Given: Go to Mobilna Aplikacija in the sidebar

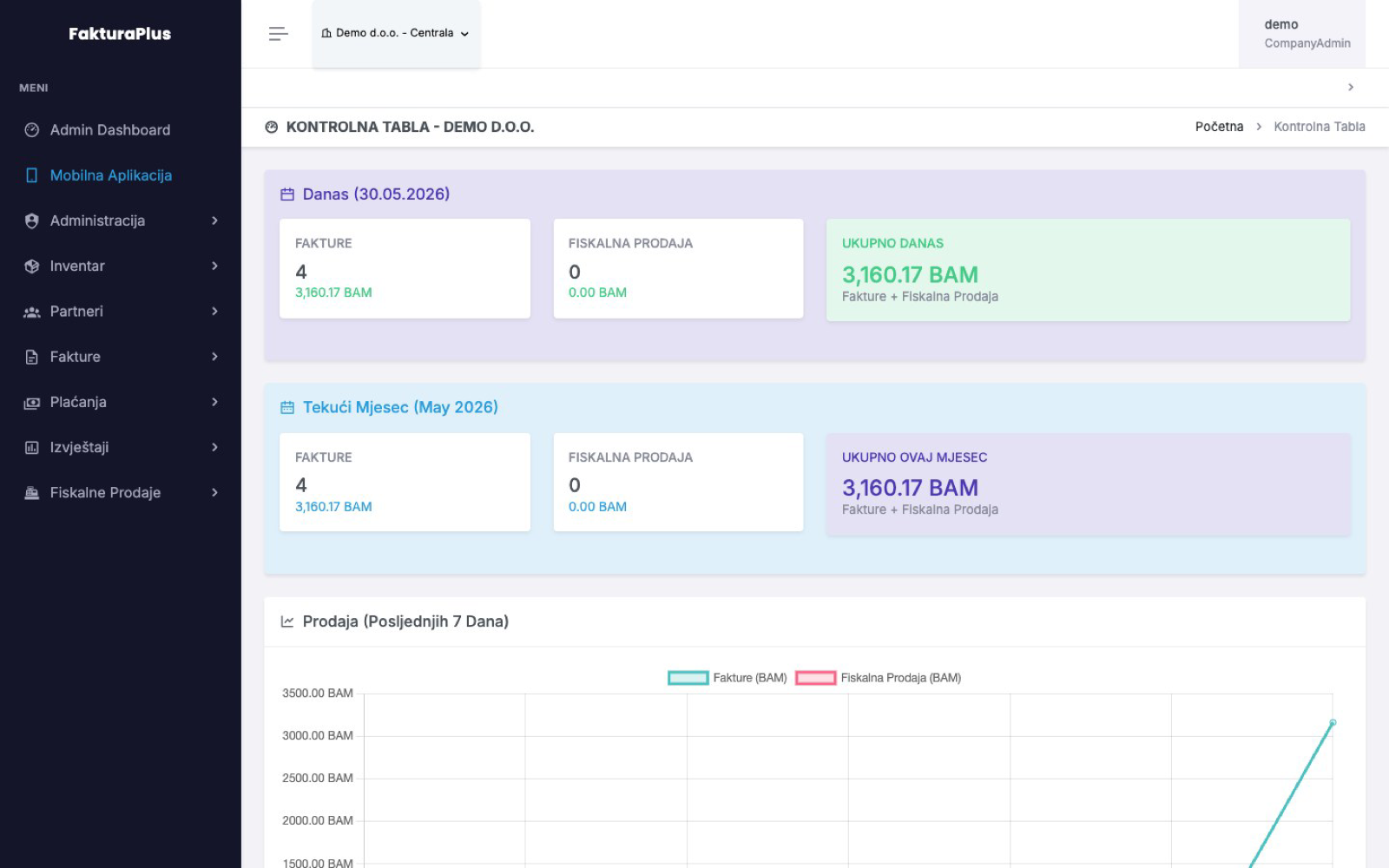Looking at the screenshot, I should point(121,175).
